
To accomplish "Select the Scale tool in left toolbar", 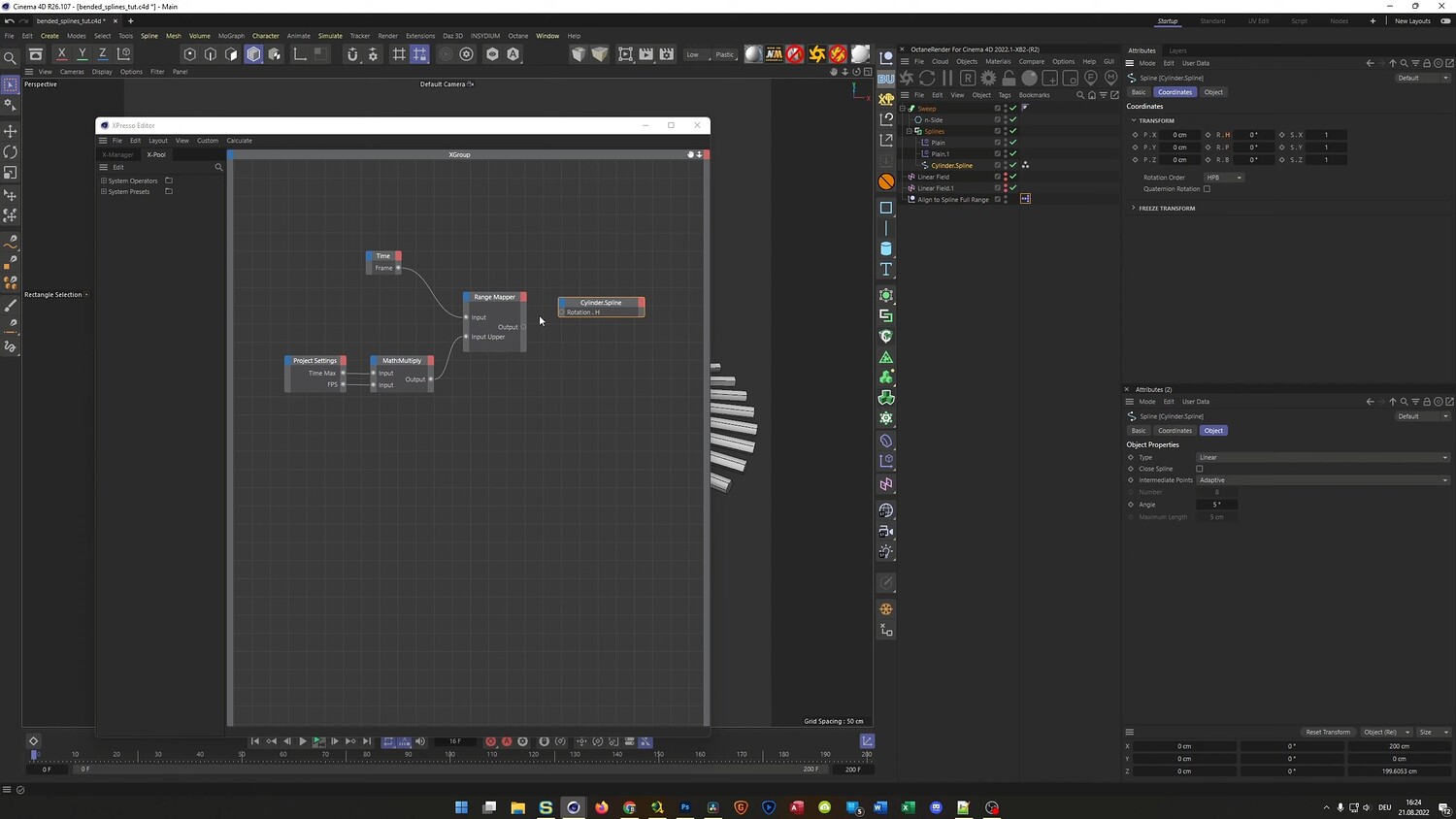I will 11,173.
